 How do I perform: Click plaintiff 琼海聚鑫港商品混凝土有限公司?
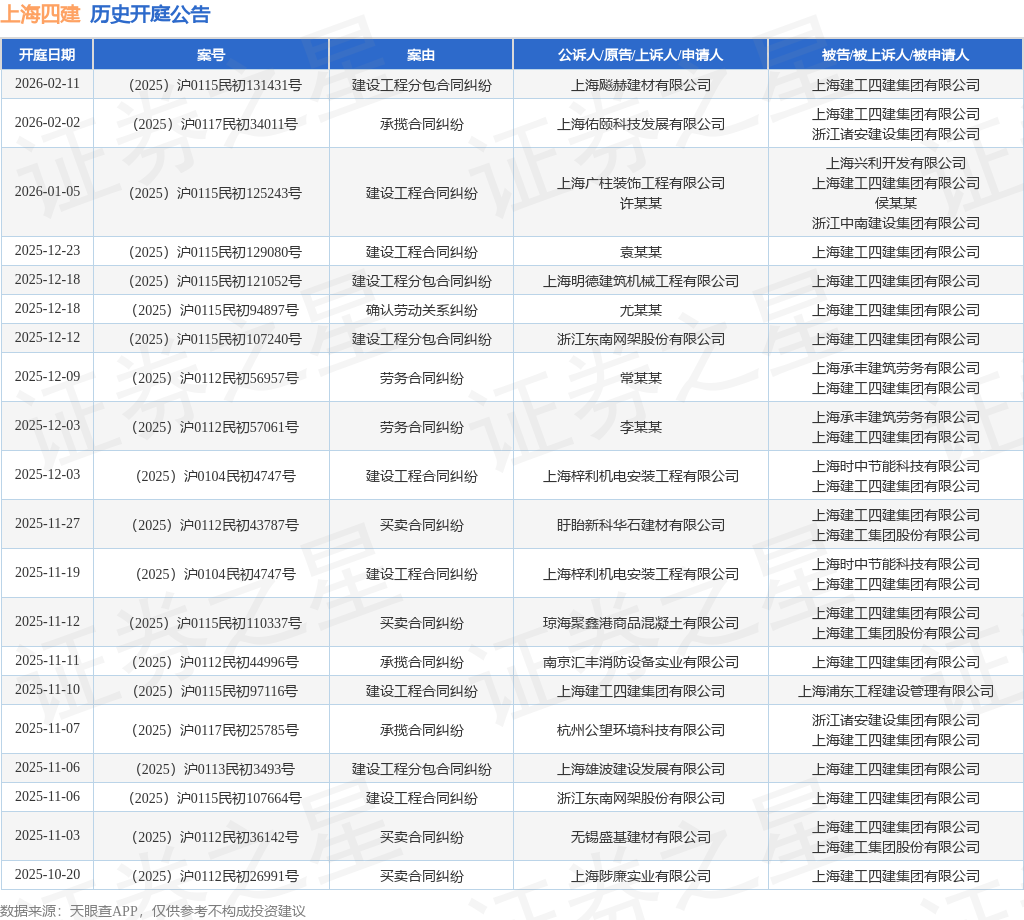pyautogui.click(x=641, y=623)
